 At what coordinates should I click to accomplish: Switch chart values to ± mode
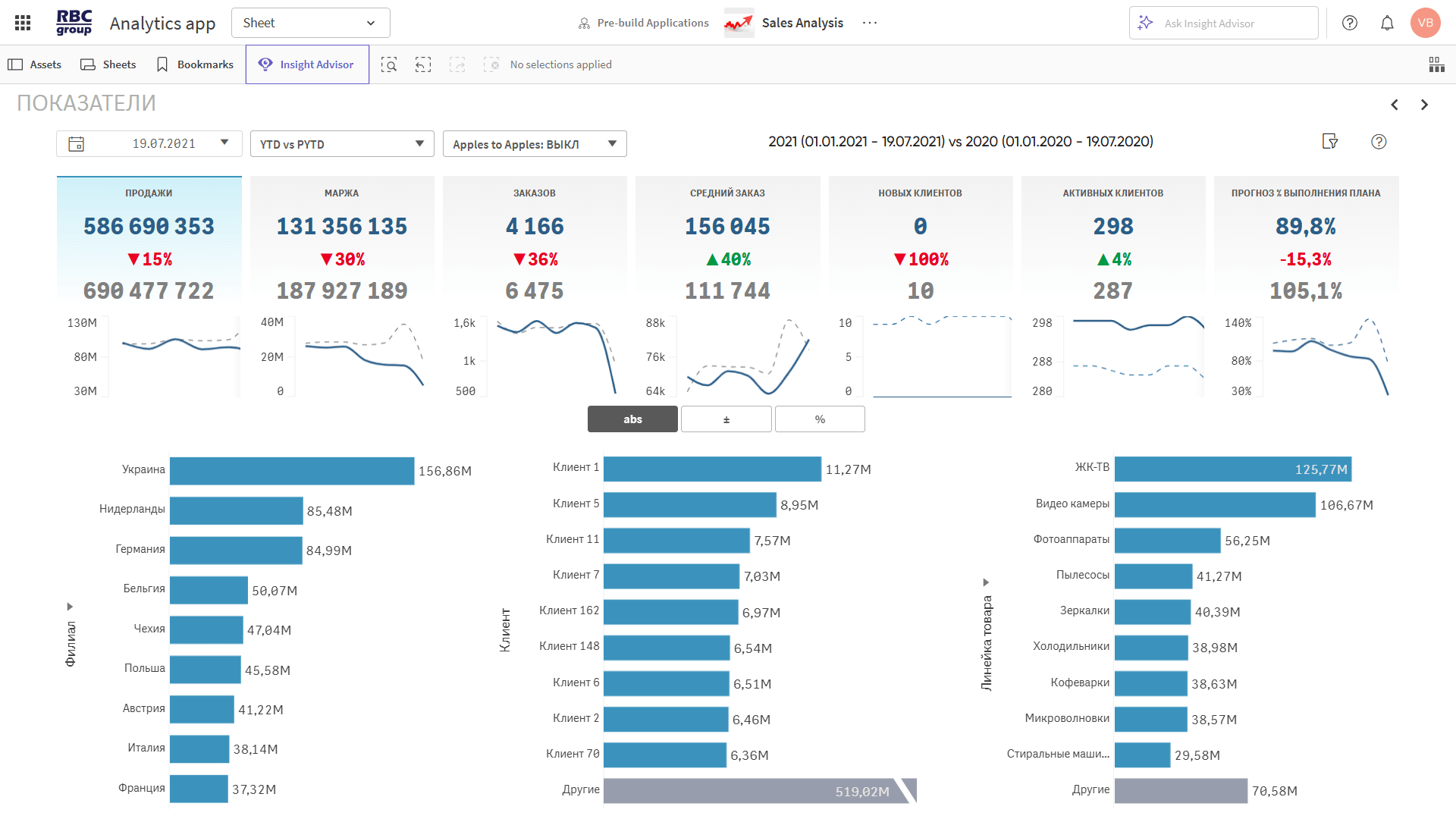pos(726,419)
